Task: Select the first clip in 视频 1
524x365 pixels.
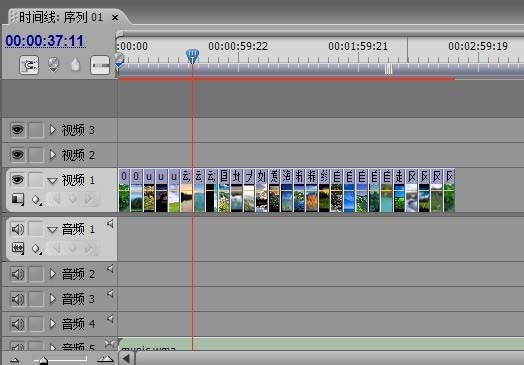Action: (124, 191)
